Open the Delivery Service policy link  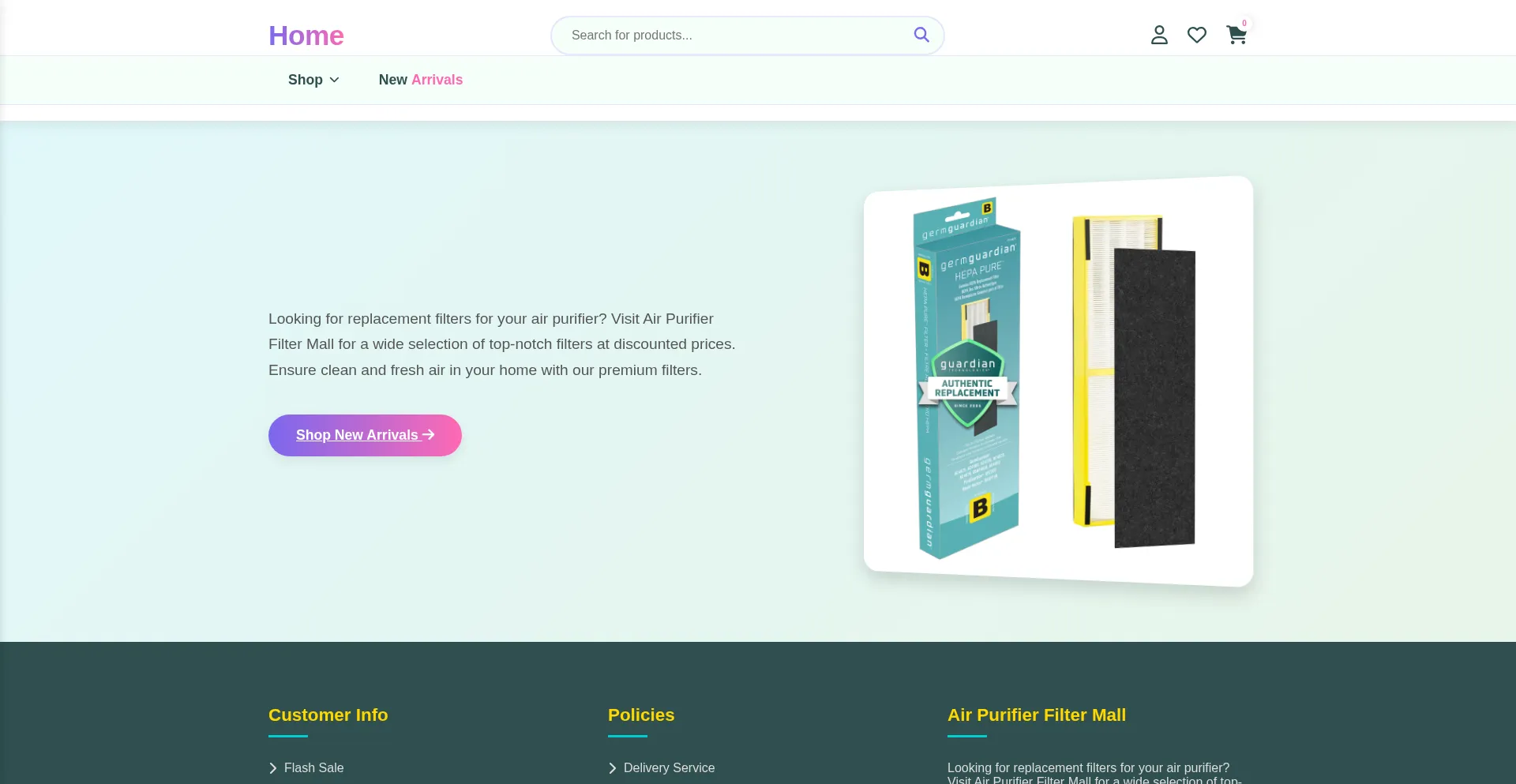[x=669, y=768]
